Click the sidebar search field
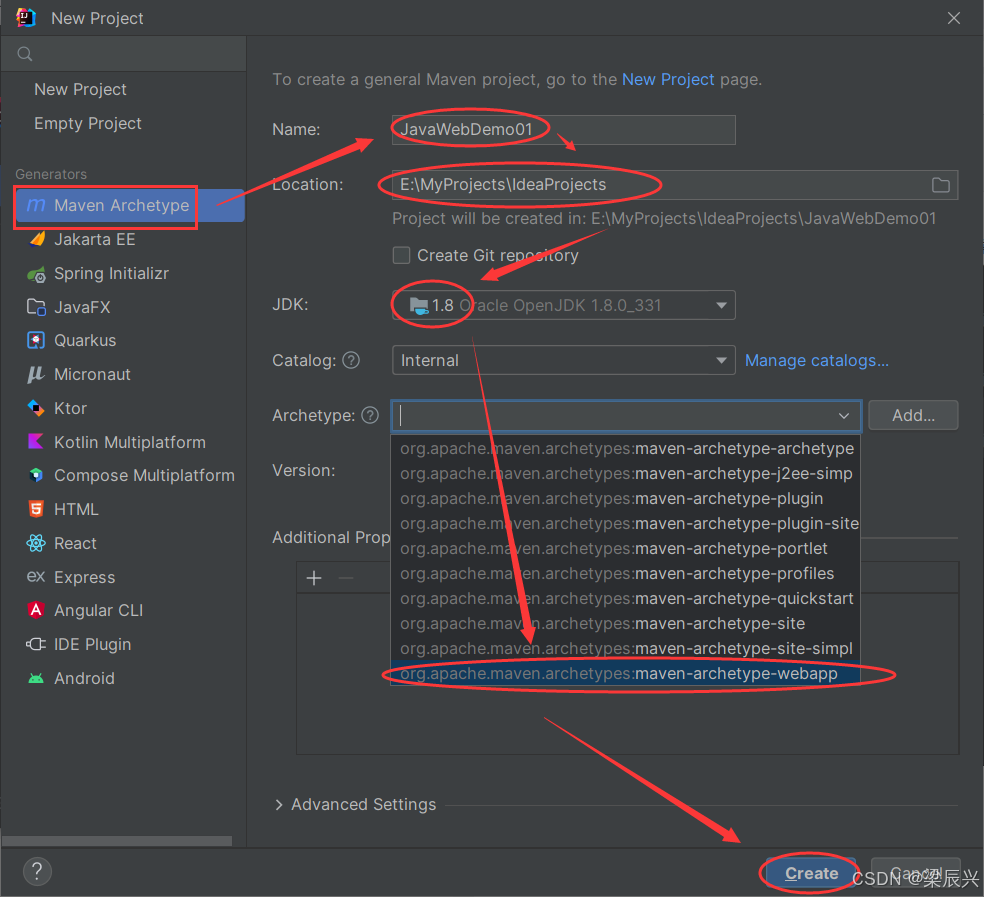 point(124,54)
